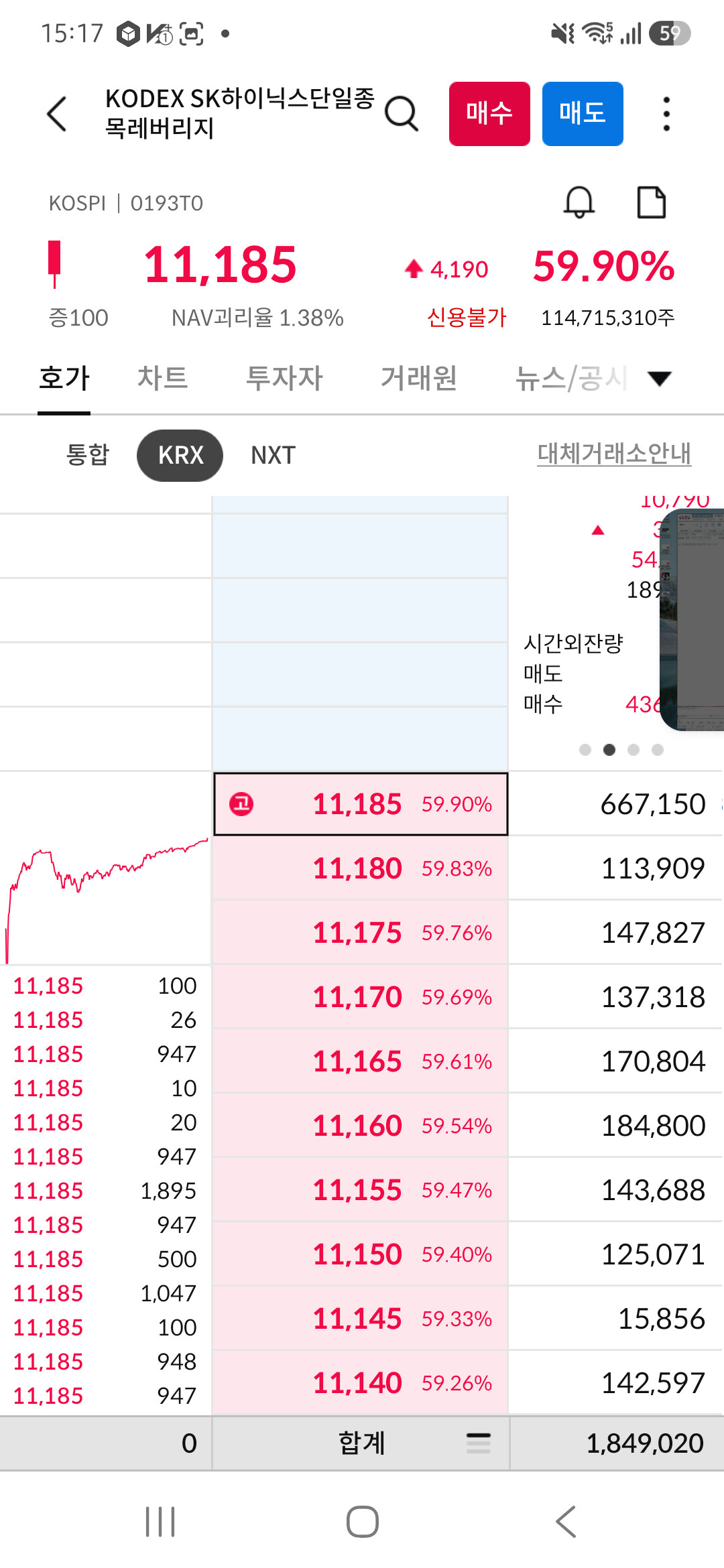This screenshot has width=724, height=1568.
Task: Select the 통합 exchange option
Action: (x=87, y=455)
